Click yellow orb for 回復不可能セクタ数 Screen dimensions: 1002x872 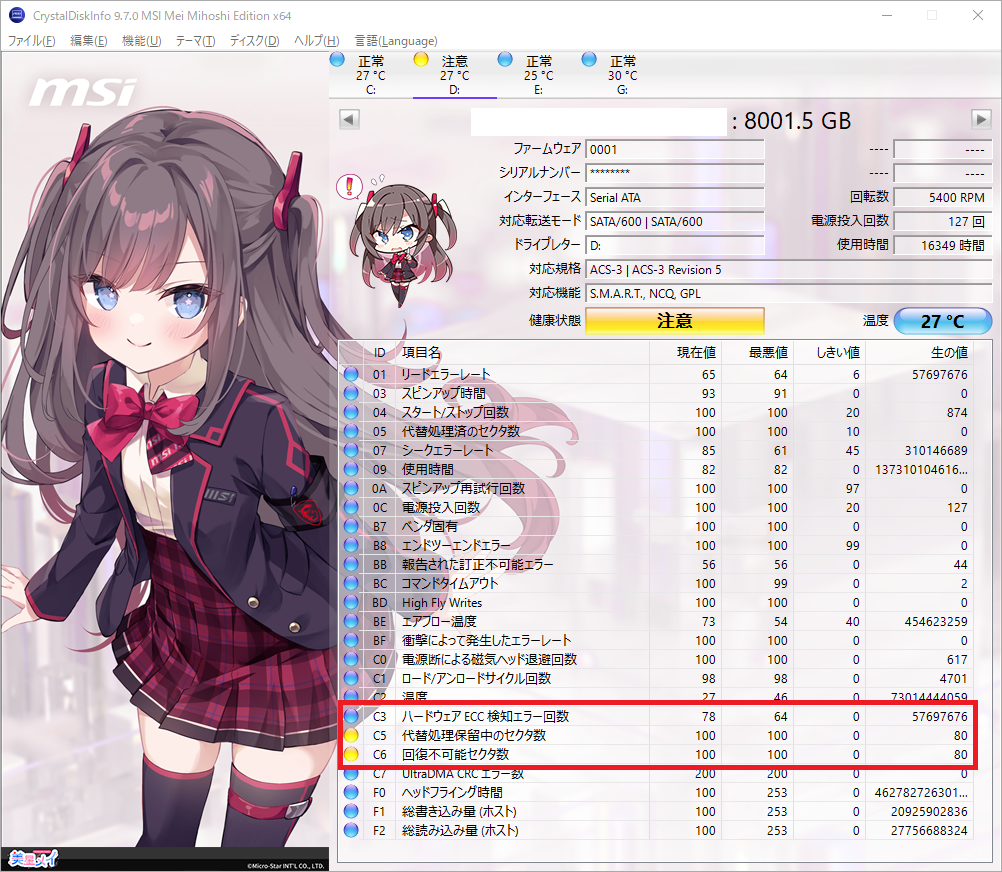[351, 754]
